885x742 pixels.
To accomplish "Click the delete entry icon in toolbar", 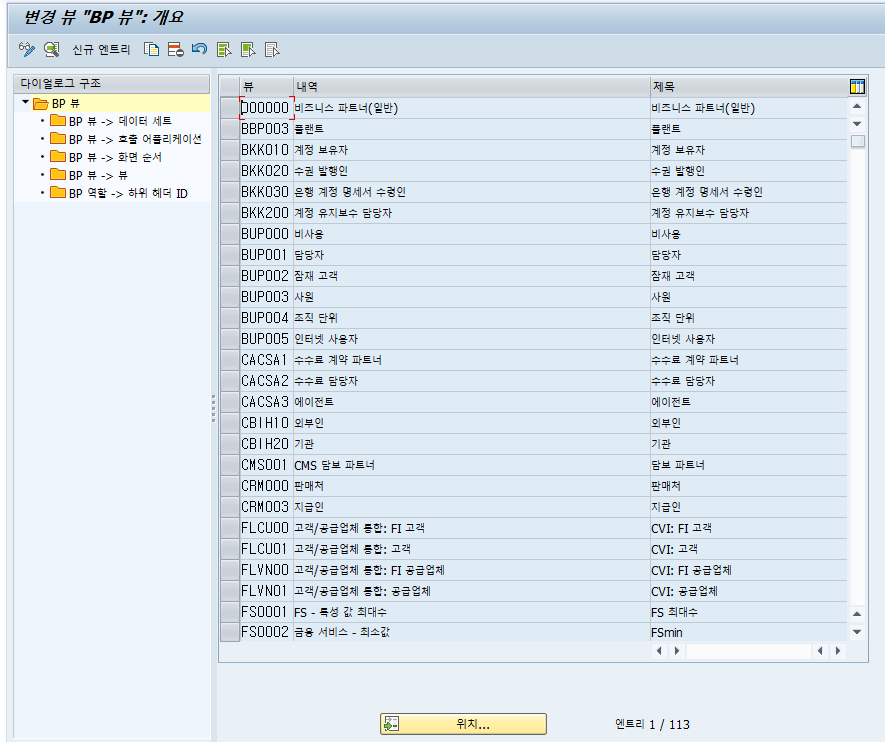I will click(x=176, y=50).
